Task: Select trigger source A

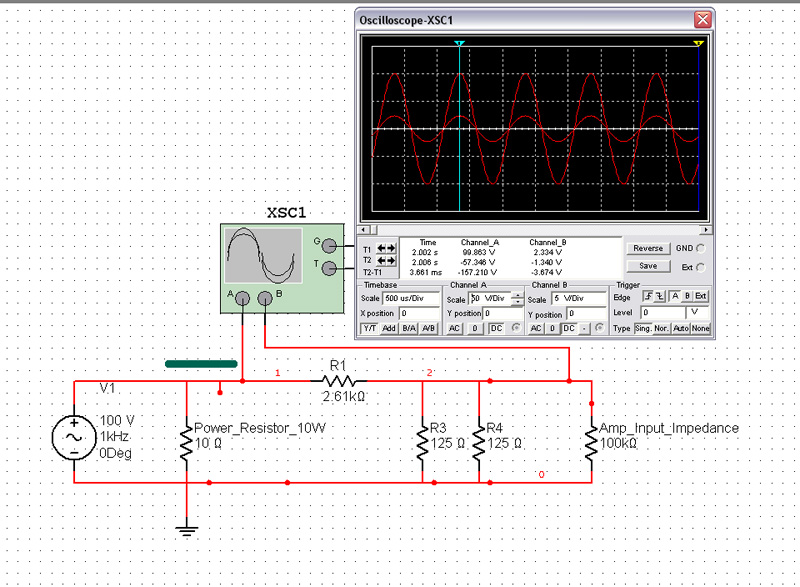Action: coord(674,296)
